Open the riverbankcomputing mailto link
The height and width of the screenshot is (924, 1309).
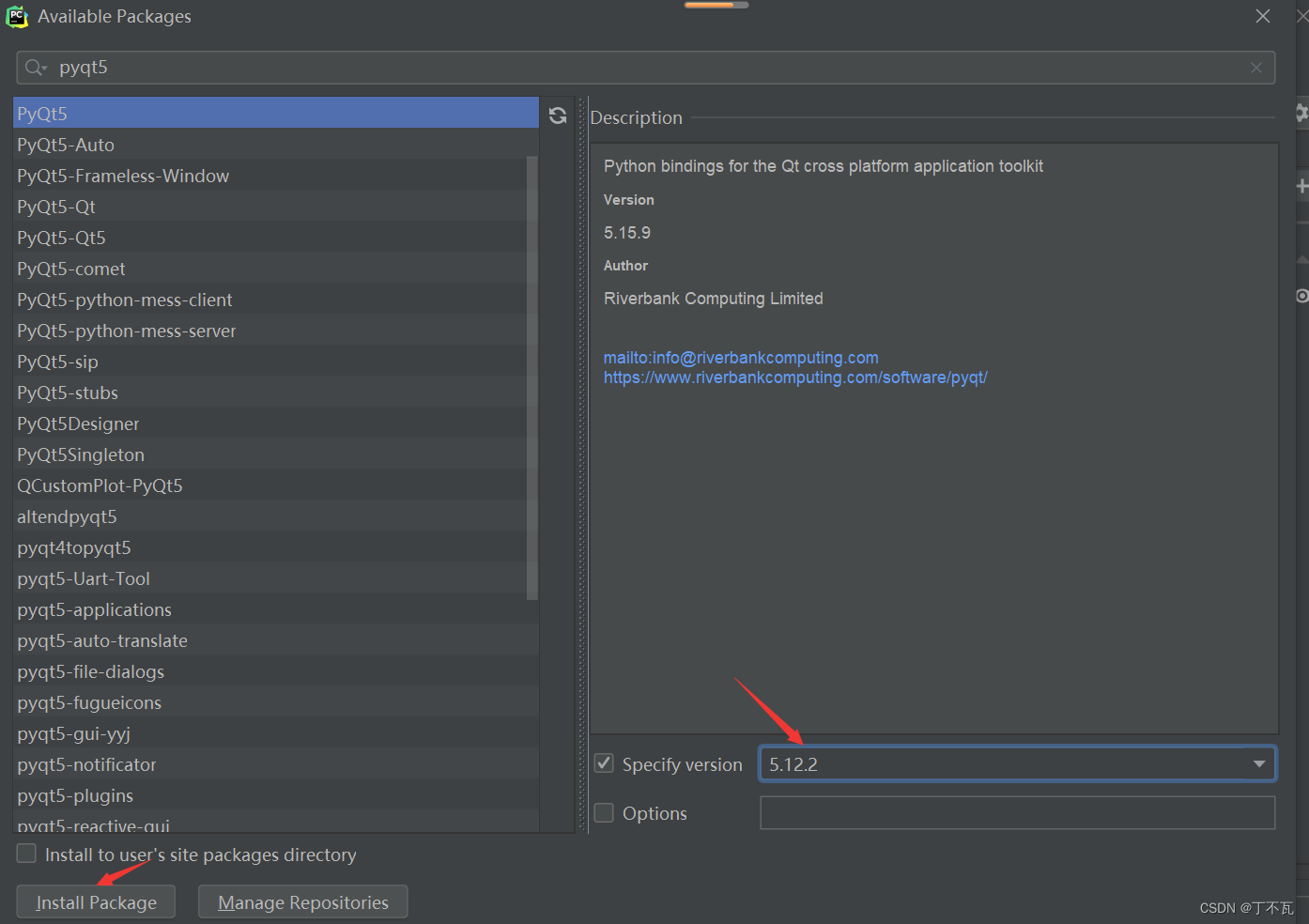point(741,358)
